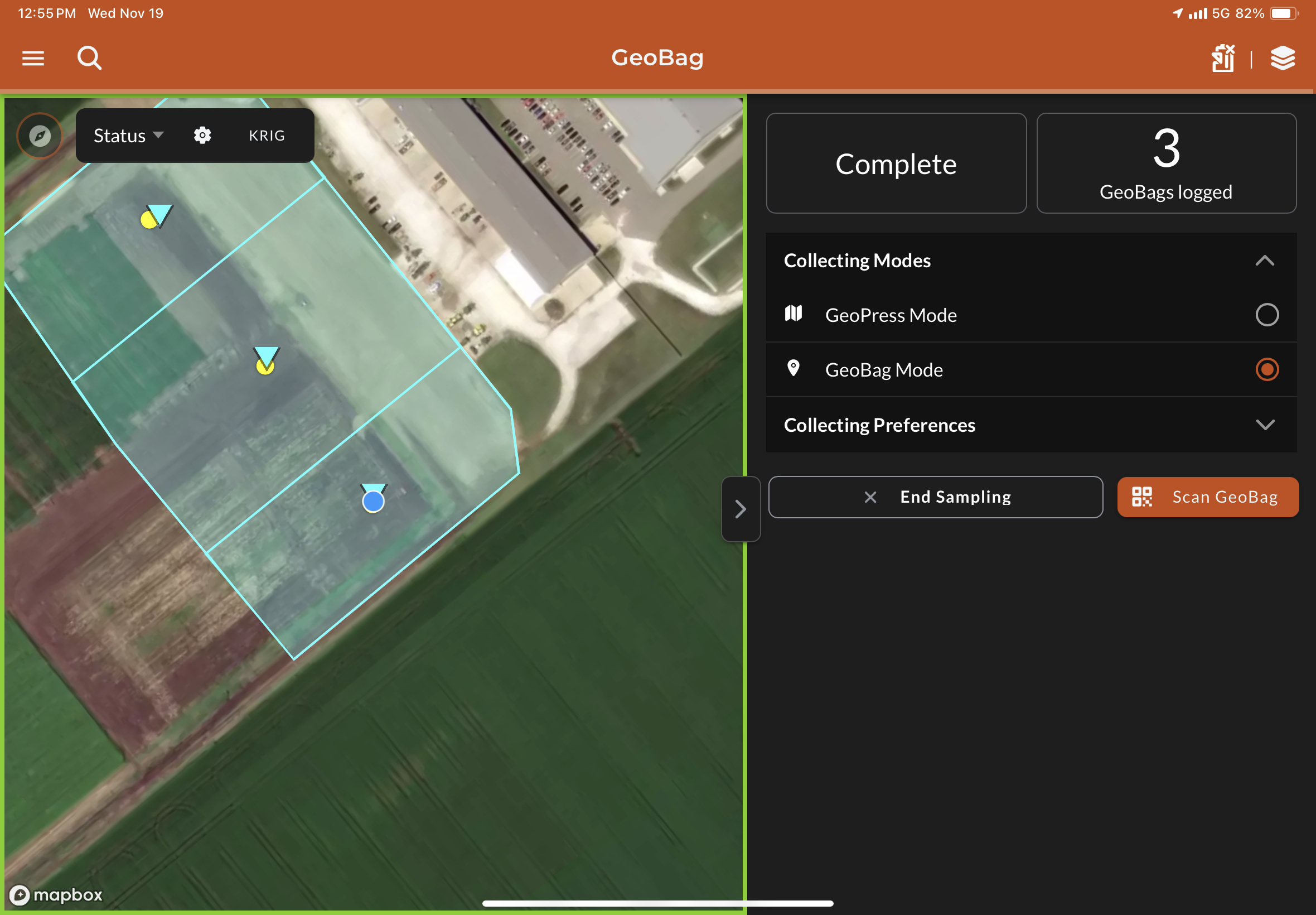Collapse the Collecting Modes section chevron
1316x915 pixels.
[1265, 261]
